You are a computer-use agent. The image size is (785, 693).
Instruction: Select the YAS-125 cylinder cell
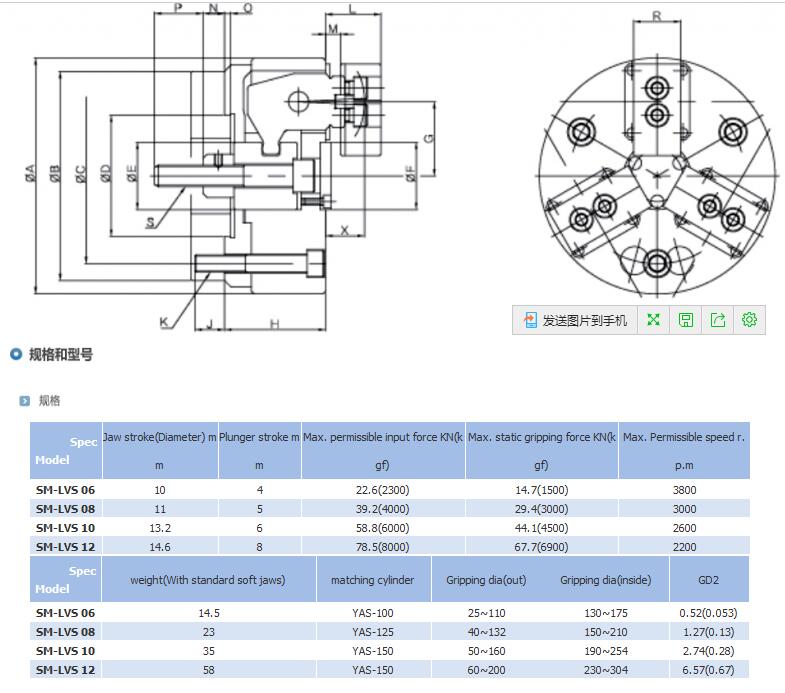(x=372, y=632)
